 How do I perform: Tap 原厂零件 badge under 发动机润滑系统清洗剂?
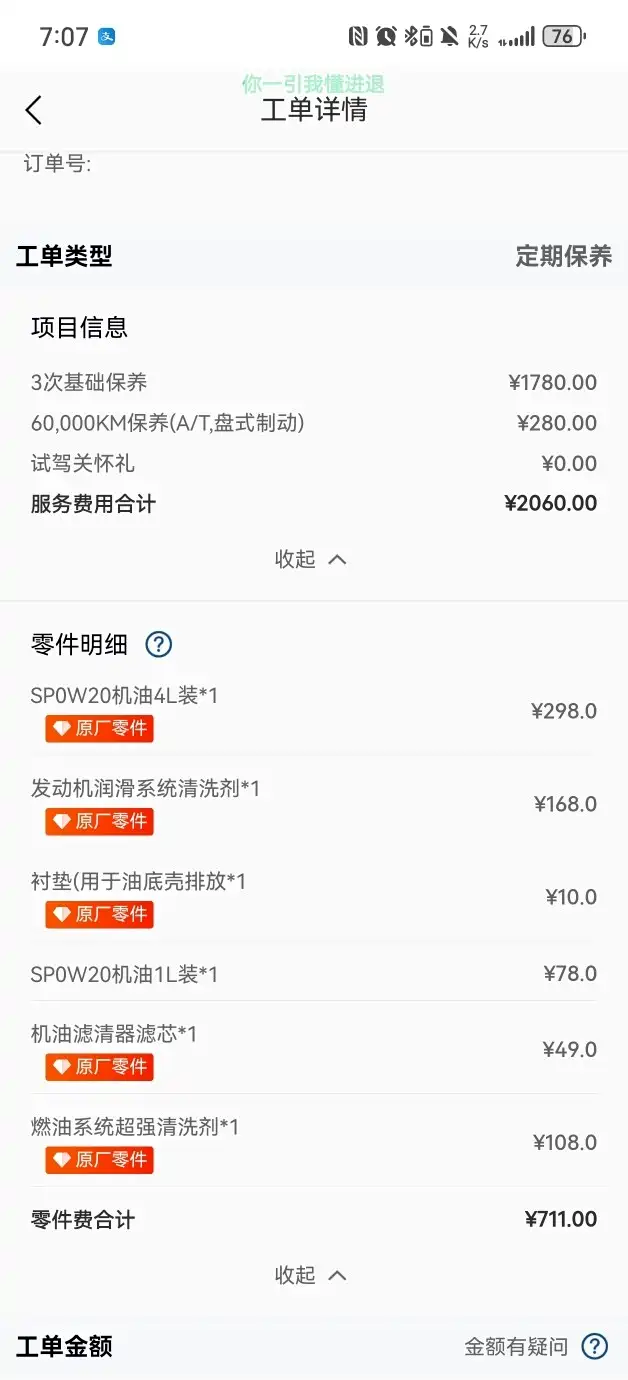pos(99,821)
